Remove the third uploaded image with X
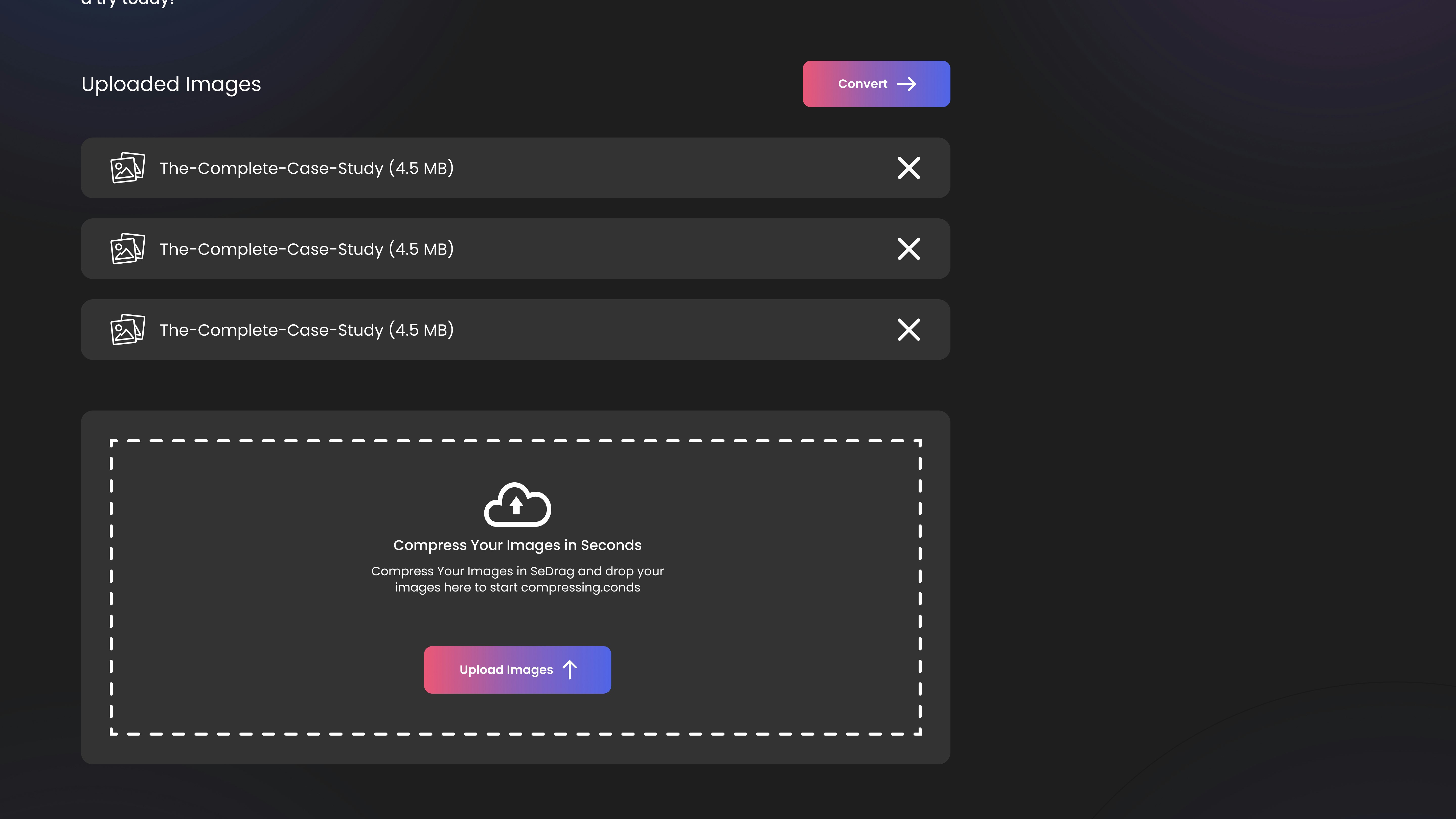This screenshot has height=819, width=1456. click(909, 330)
